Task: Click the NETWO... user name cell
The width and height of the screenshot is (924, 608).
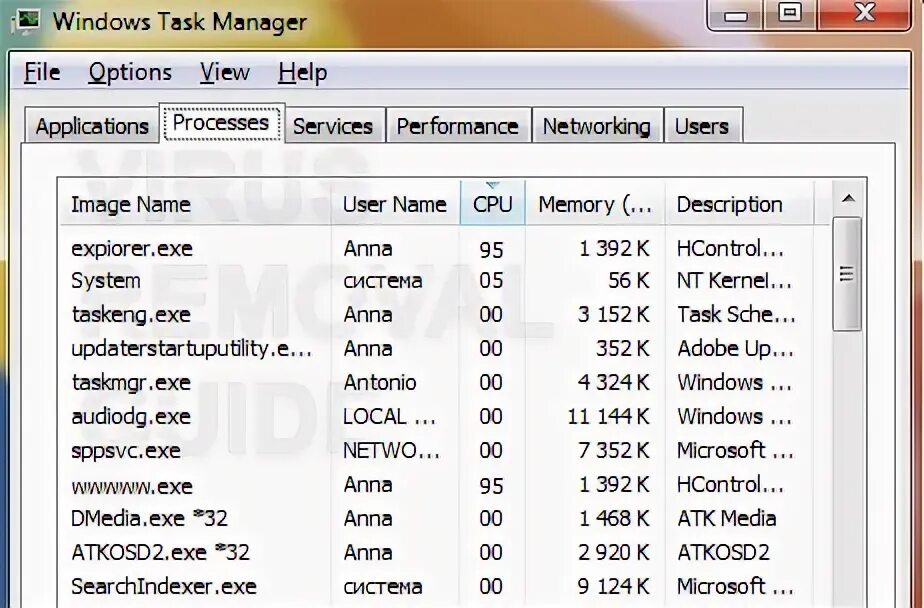Action: 391,451
